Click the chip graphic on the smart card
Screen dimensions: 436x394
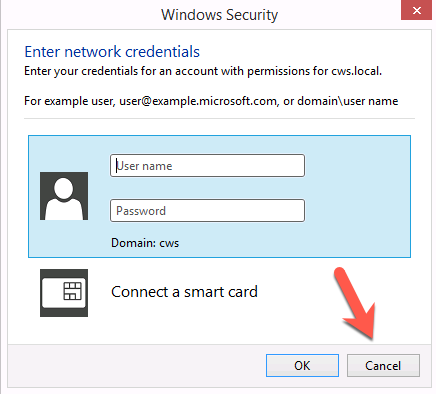point(72,291)
